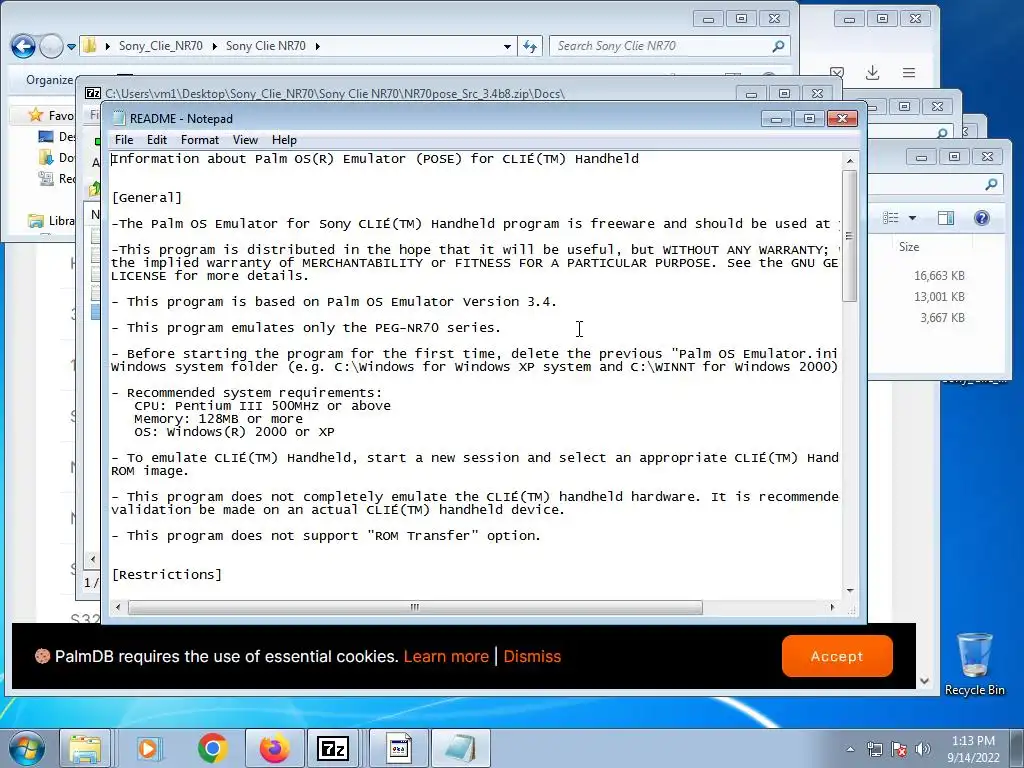Open Windows Start menu
Viewport: 1024px width, 768px height.
click(27, 748)
